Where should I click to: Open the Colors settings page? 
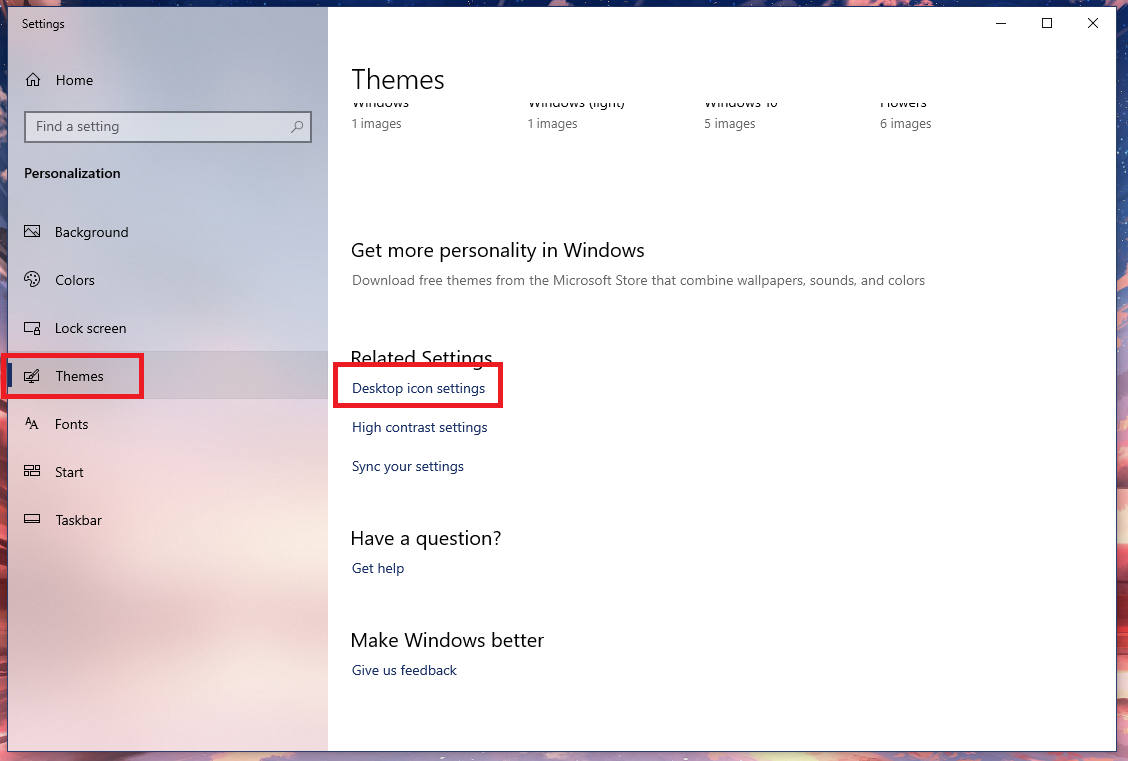click(x=168, y=280)
